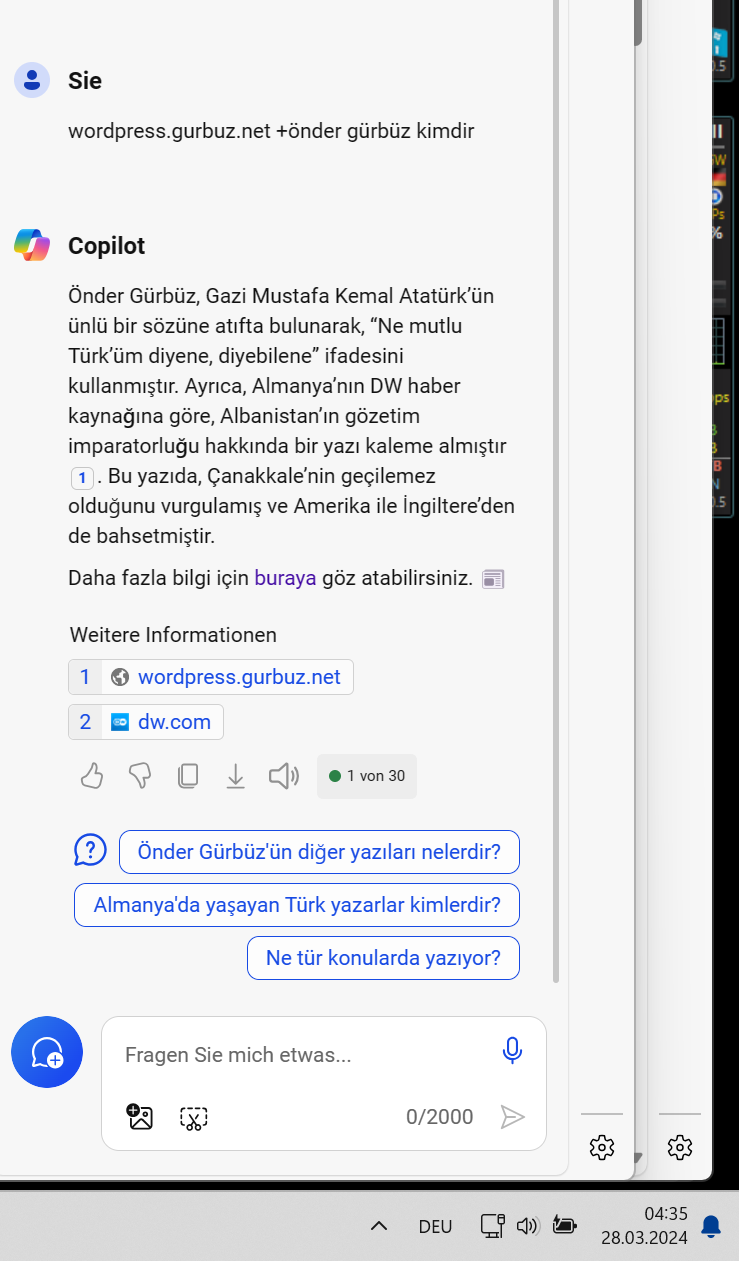Image resolution: width=739 pixels, height=1261 pixels.
Task: Open dw.com source link
Action: tap(146, 722)
